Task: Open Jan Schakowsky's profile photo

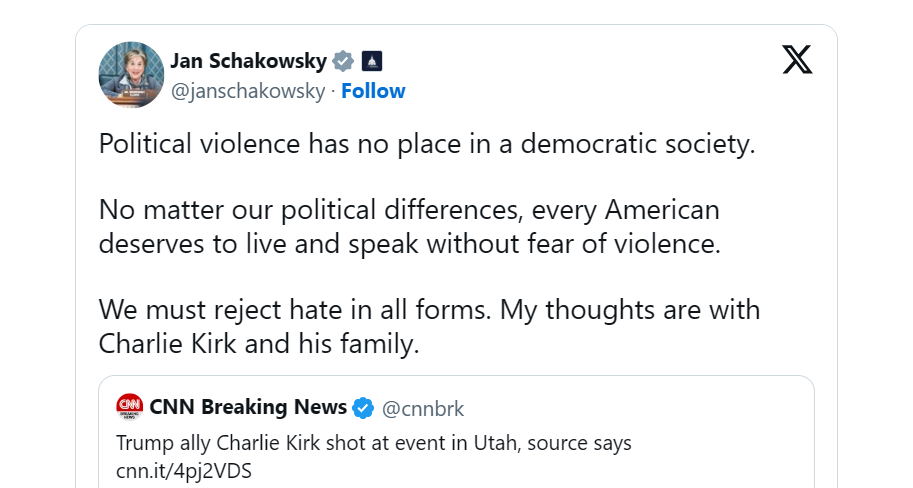Action: coord(131,75)
